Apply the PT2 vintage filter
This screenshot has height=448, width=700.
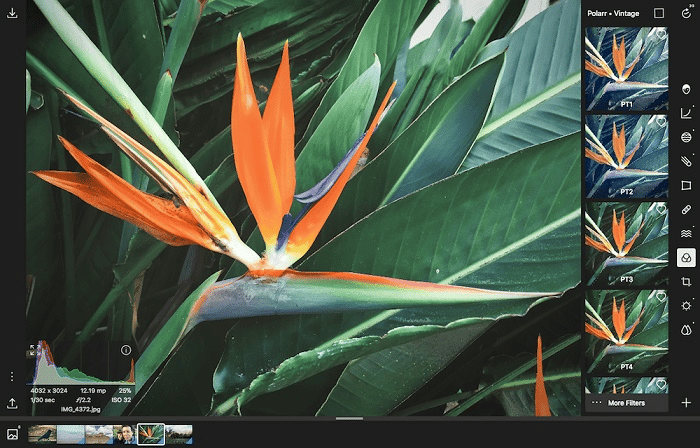coord(626,155)
